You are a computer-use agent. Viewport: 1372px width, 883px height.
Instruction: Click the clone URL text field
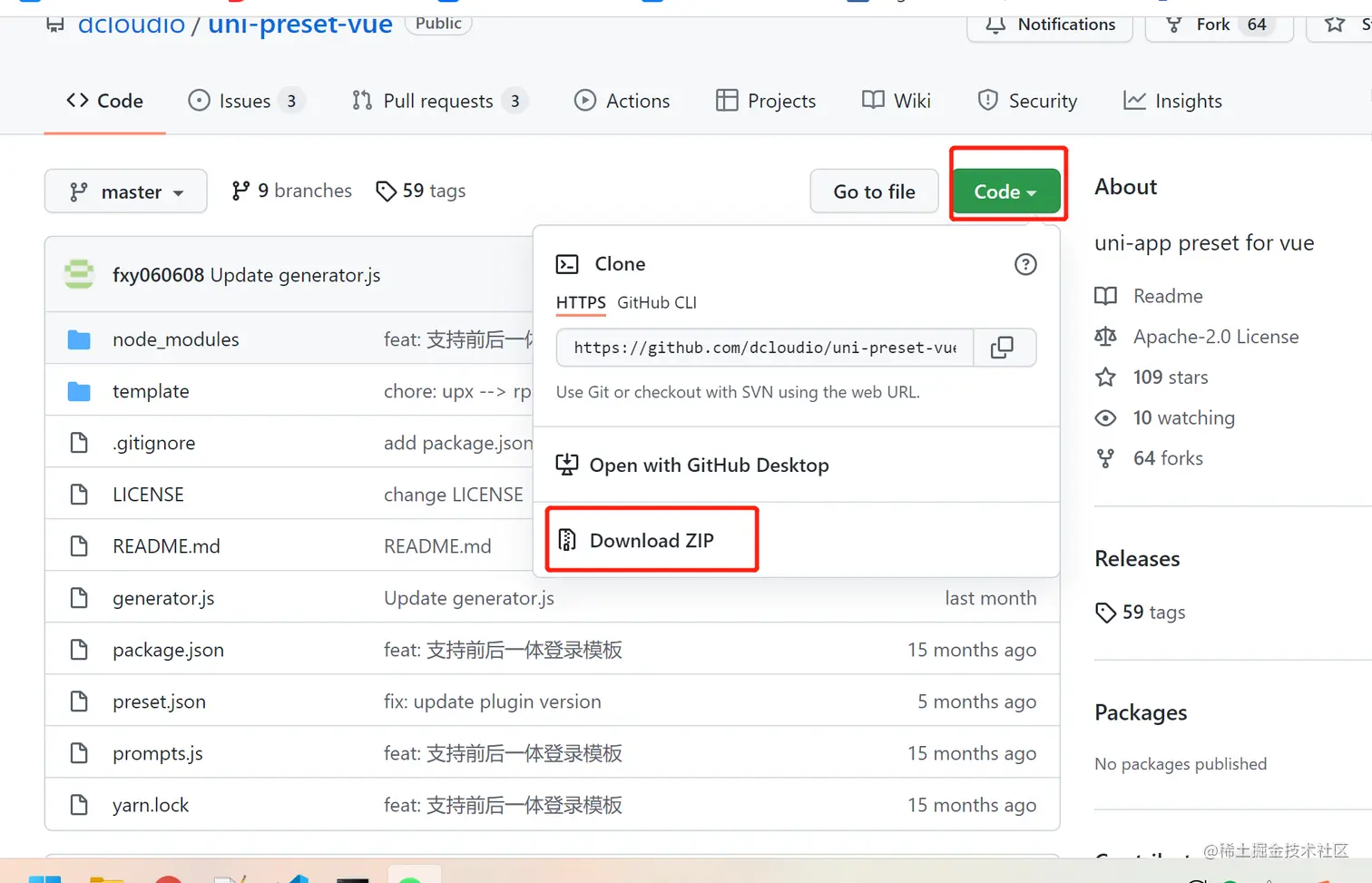click(765, 348)
